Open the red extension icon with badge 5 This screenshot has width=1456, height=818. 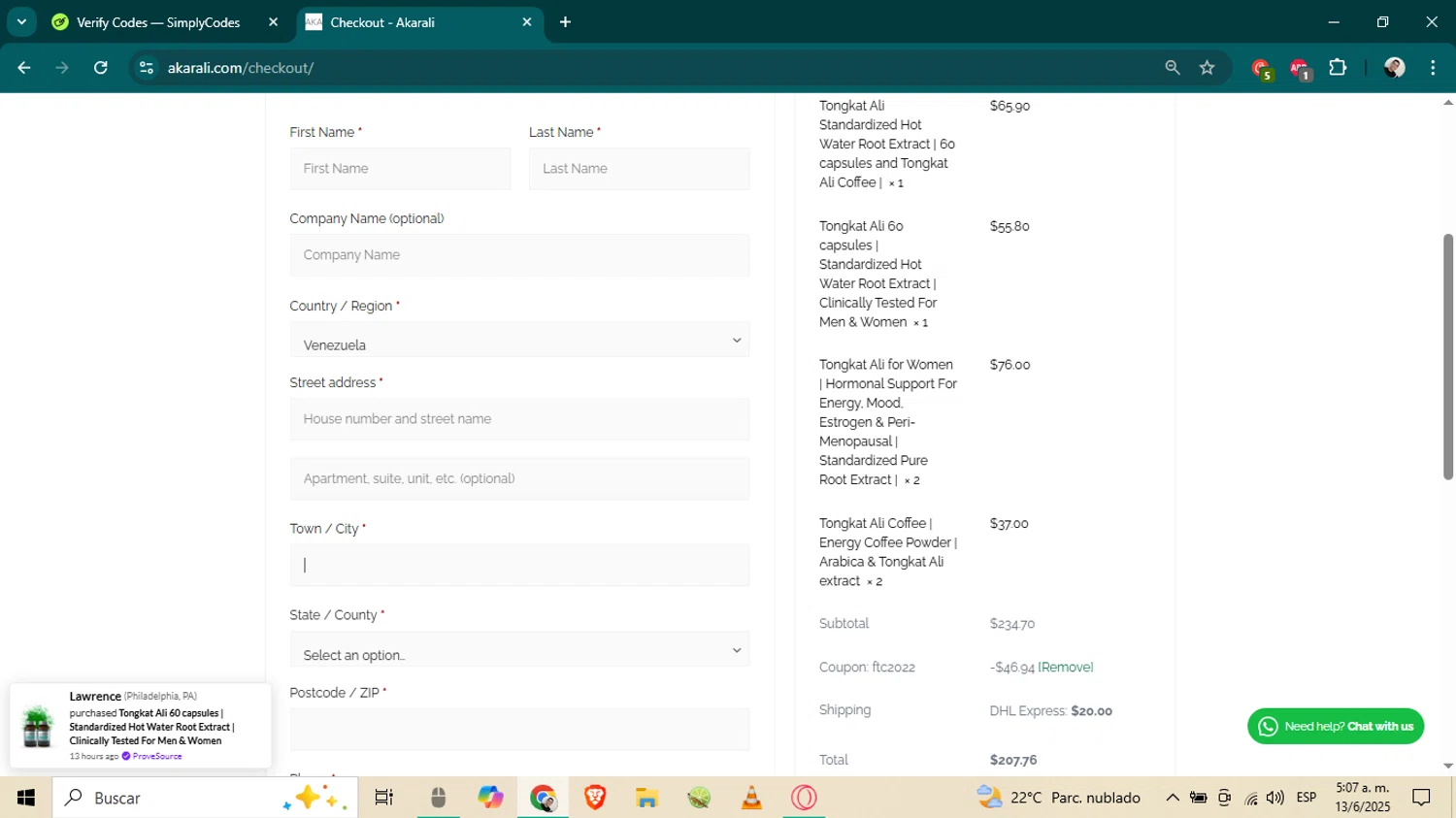click(1261, 68)
